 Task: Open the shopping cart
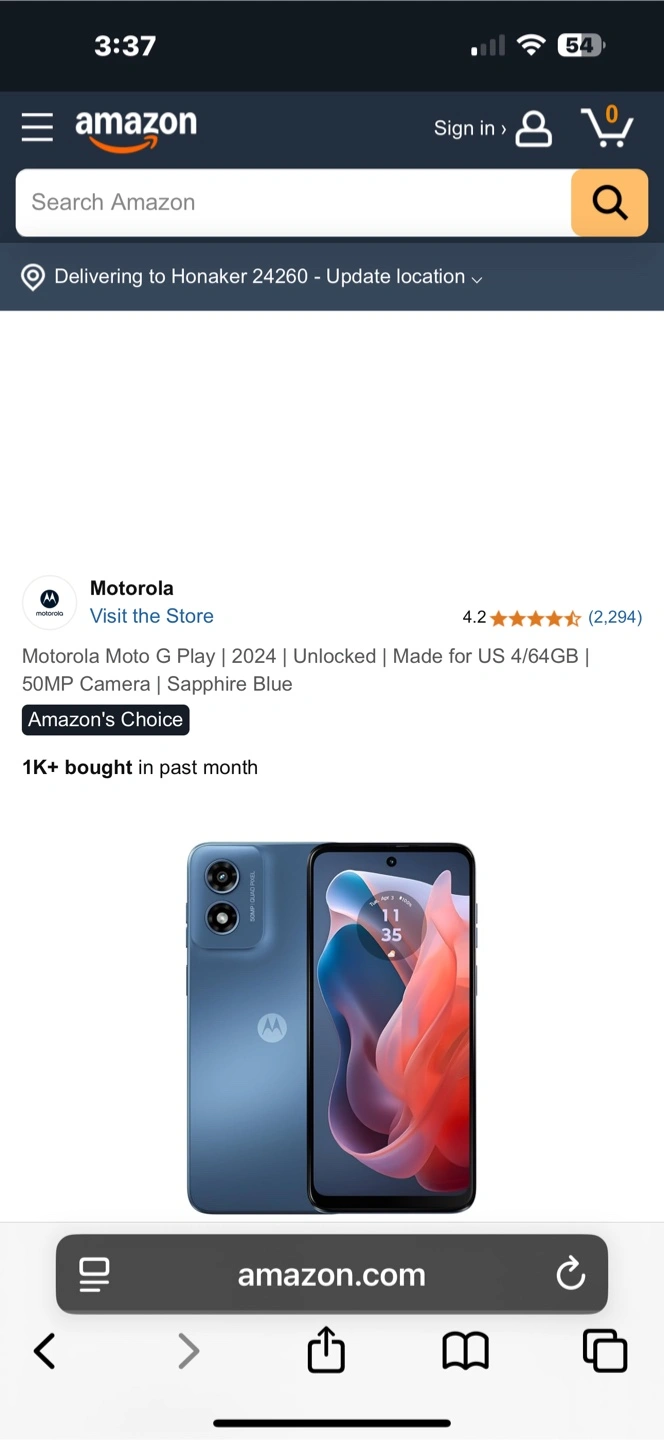[x=607, y=127]
